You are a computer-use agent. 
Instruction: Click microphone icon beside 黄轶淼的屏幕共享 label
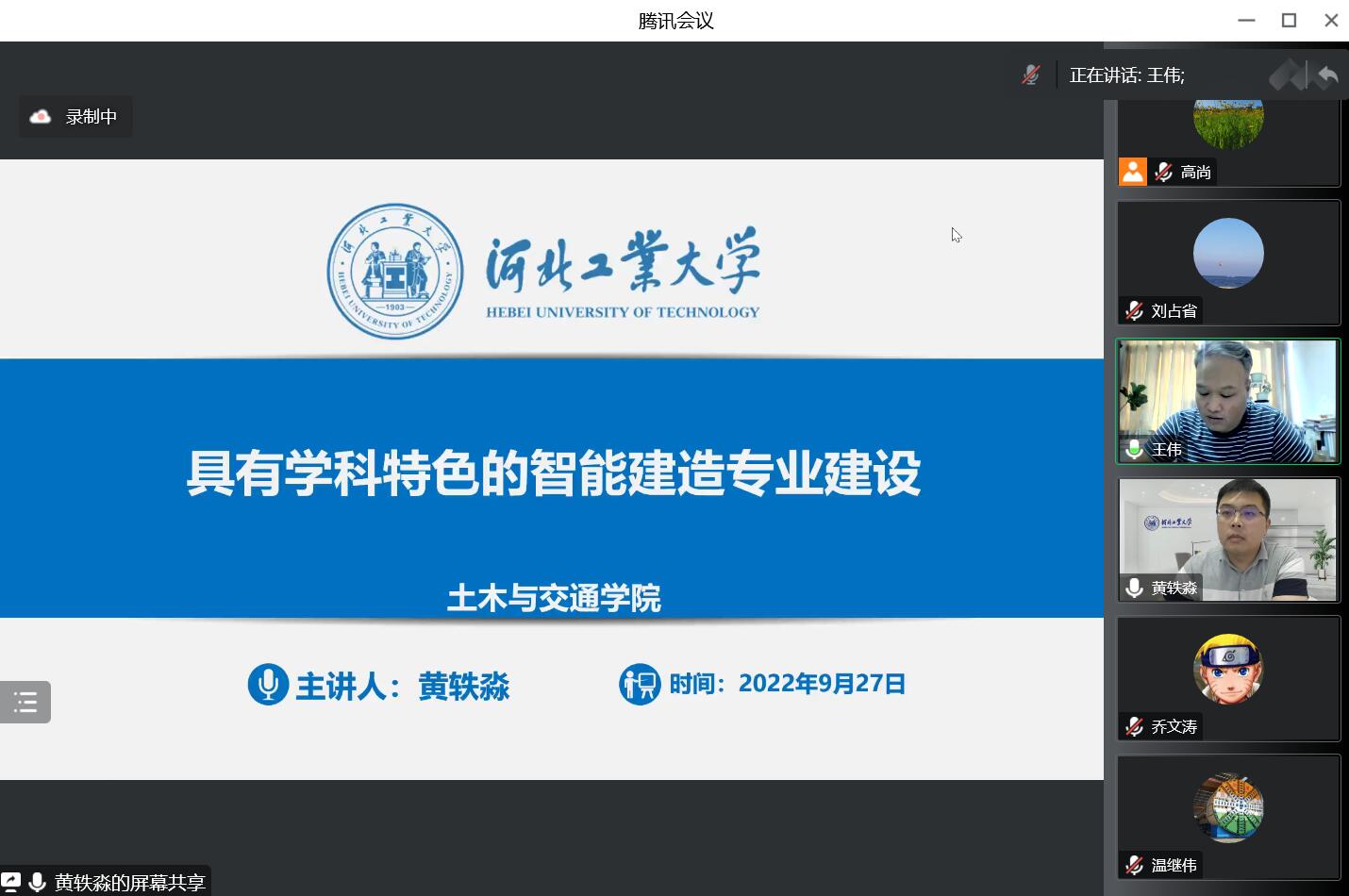point(38,883)
